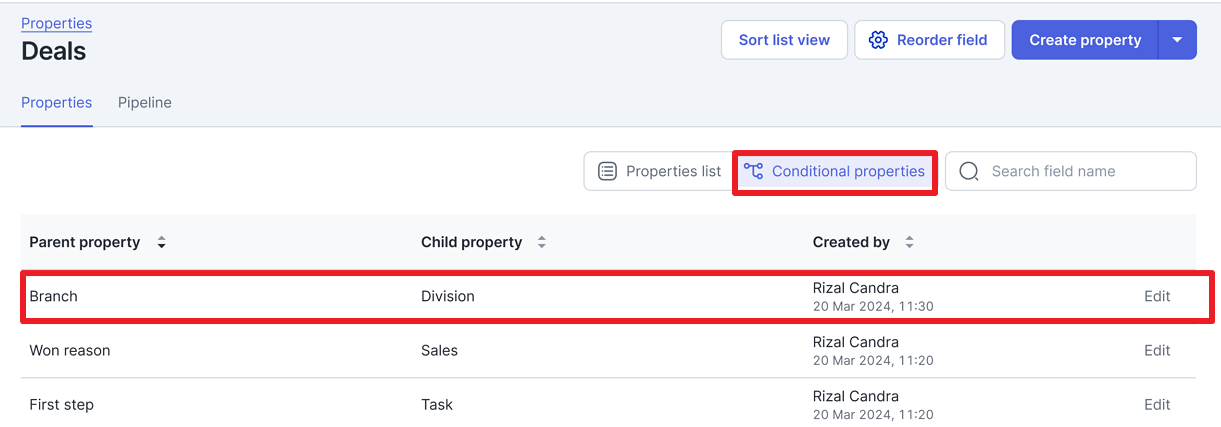Viewport: 1221px width, 427px height.
Task: Switch to Properties list view
Action: click(659, 171)
